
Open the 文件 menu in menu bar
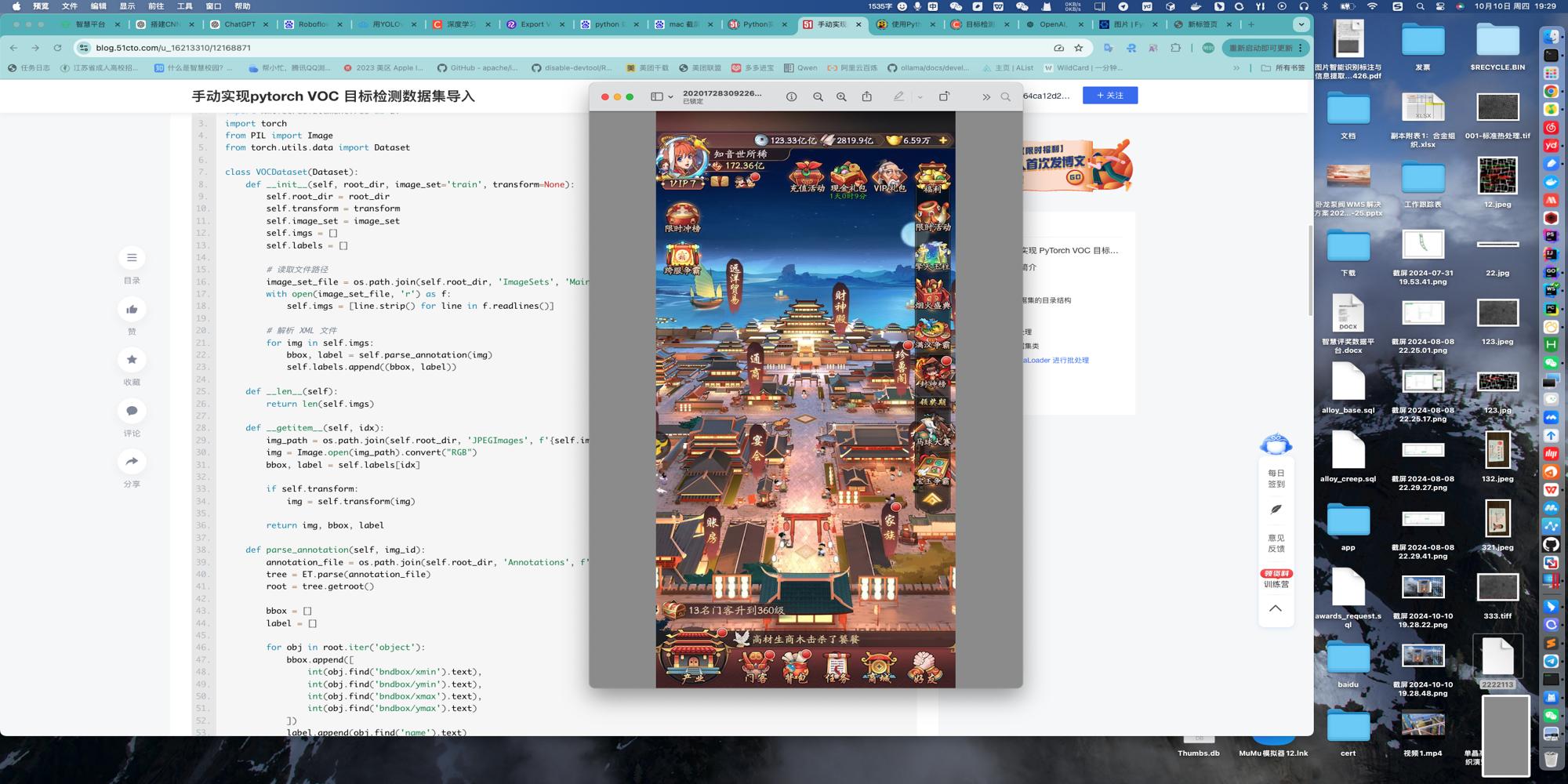pos(70,6)
